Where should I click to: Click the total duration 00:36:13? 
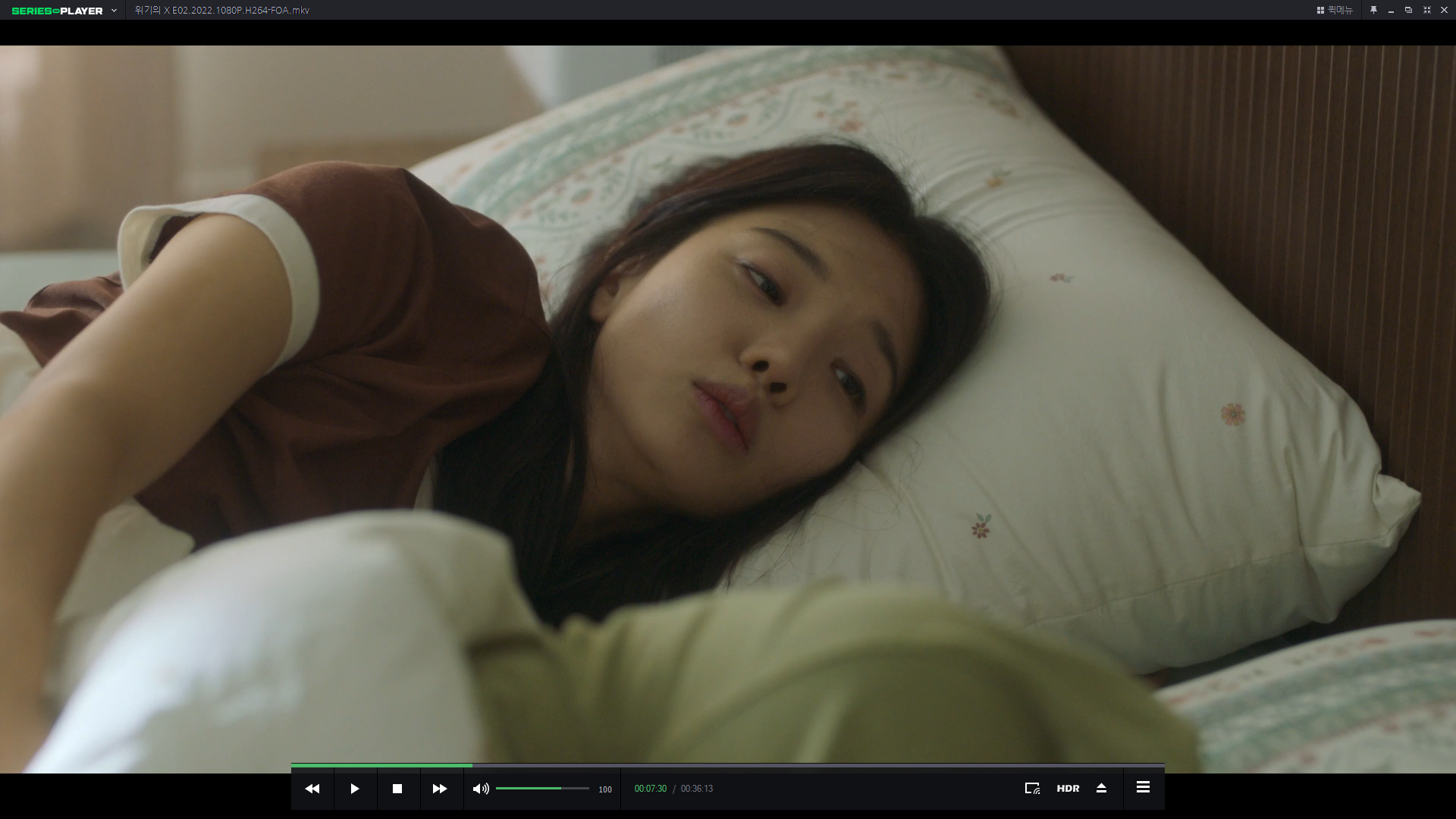click(697, 789)
